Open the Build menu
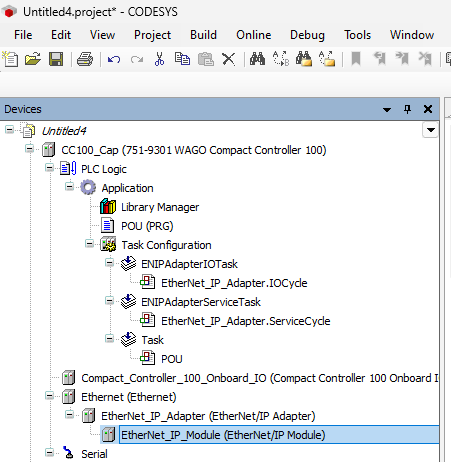The image size is (451, 462). click(x=203, y=35)
